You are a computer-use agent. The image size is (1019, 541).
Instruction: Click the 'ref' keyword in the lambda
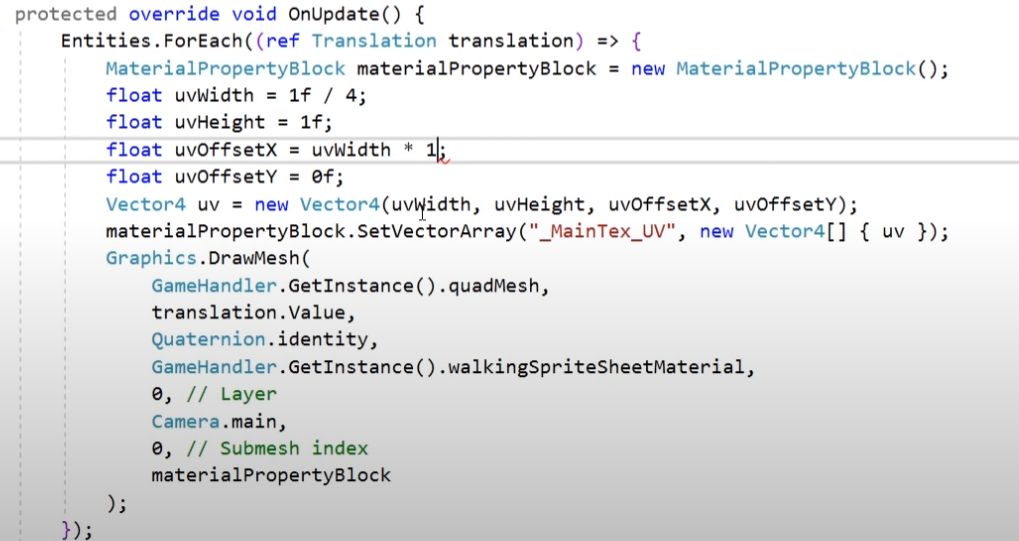click(283, 41)
